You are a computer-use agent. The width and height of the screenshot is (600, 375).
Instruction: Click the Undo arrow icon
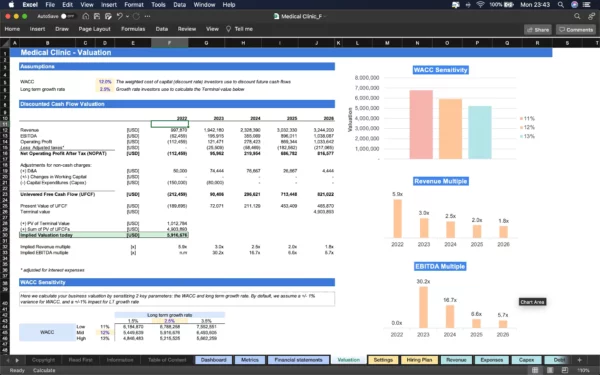point(119,16)
